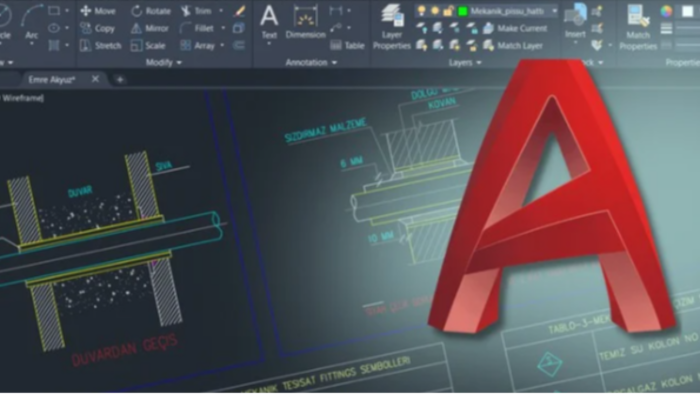
Task: Open the Text tool dropdown arrow
Action: click(x=269, y=44)
